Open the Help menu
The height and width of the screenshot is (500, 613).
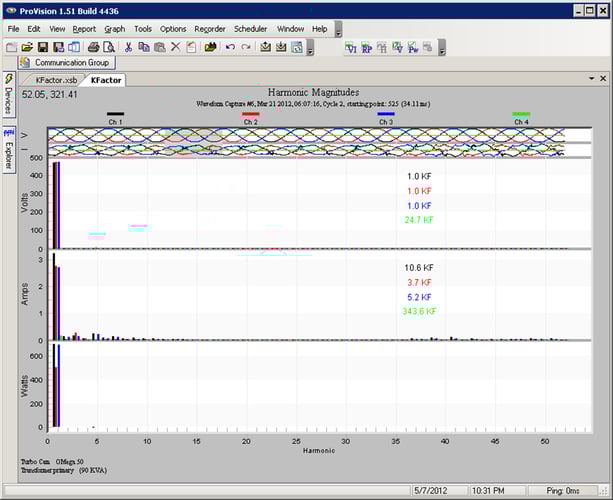coord(319,29)
